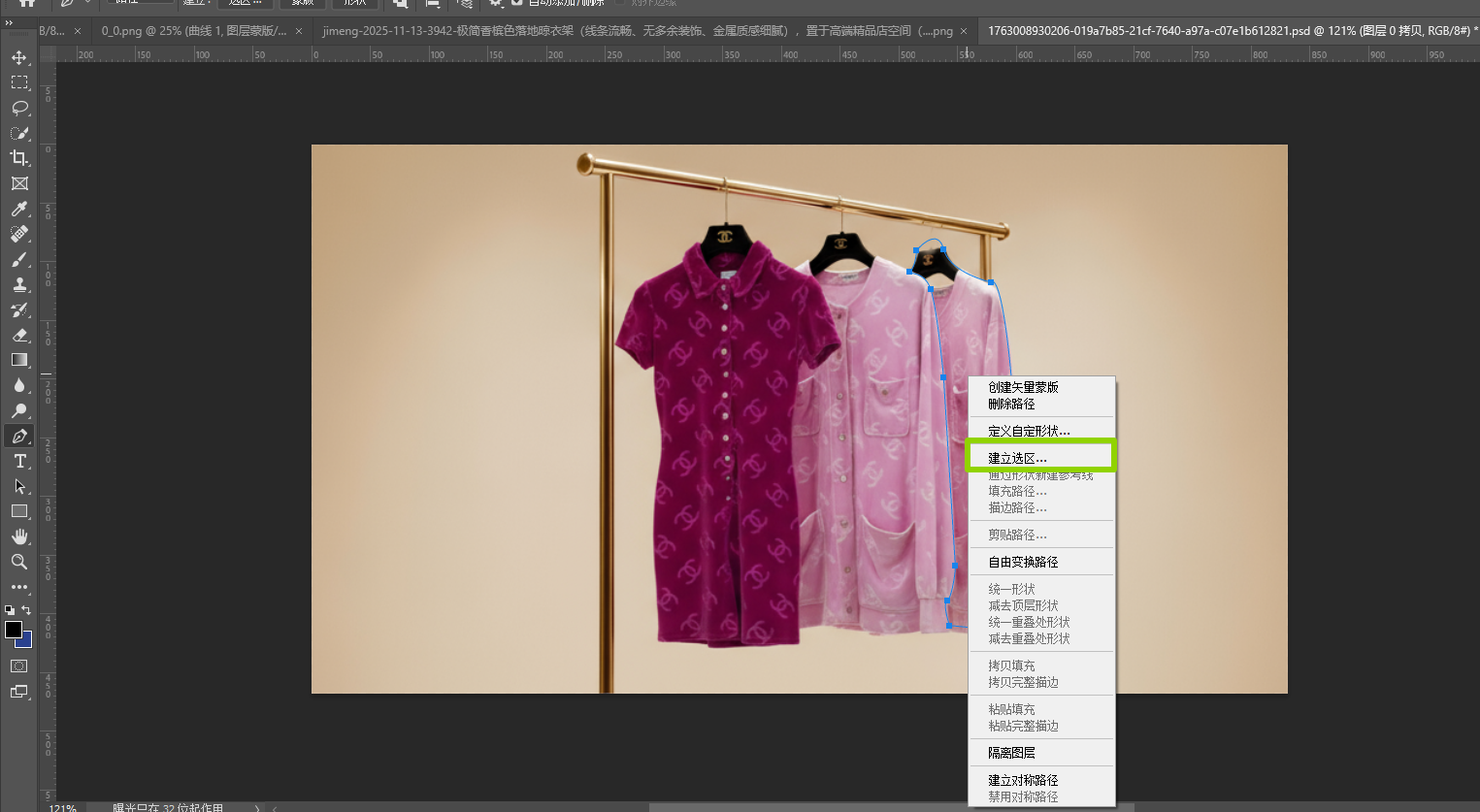Select the Lasso tool
The image size is (1480, 812).
[x=19, y=108]
